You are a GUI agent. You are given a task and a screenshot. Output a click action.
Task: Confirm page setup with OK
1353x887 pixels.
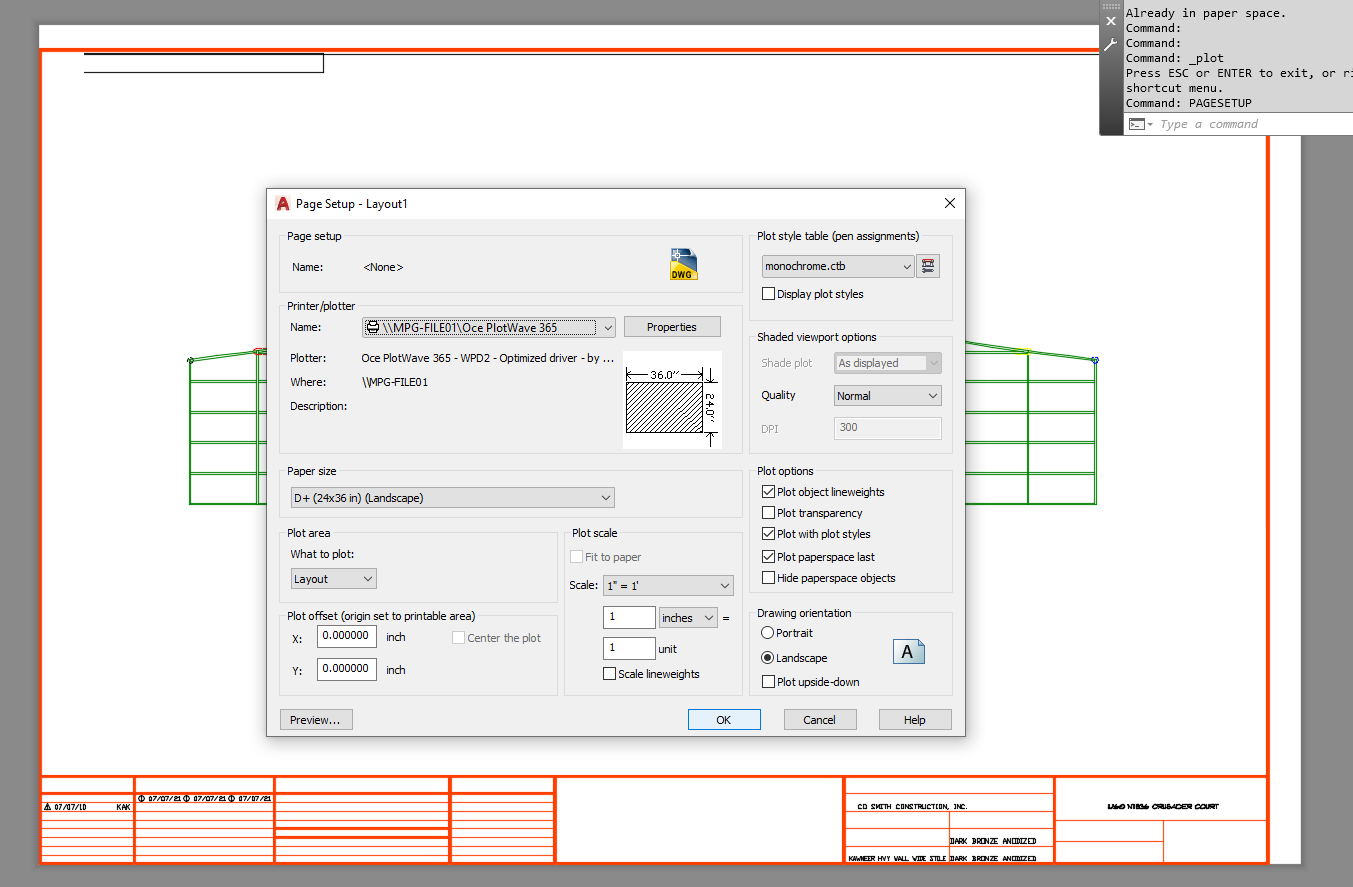[x=723, y=719]
